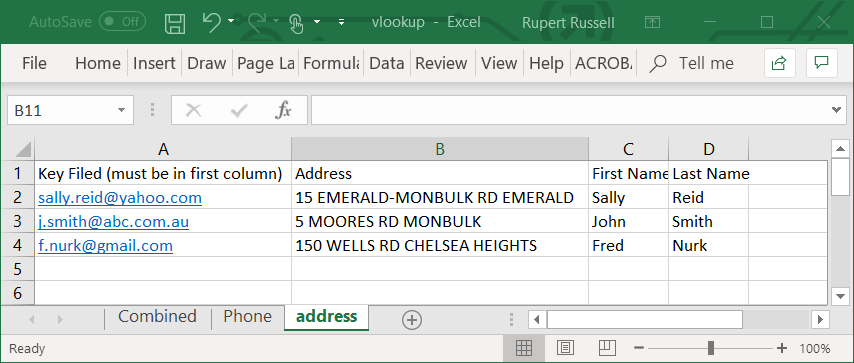The image size is (854, 363).
Task: Click the Redo arrow icon
Action: 257,22
